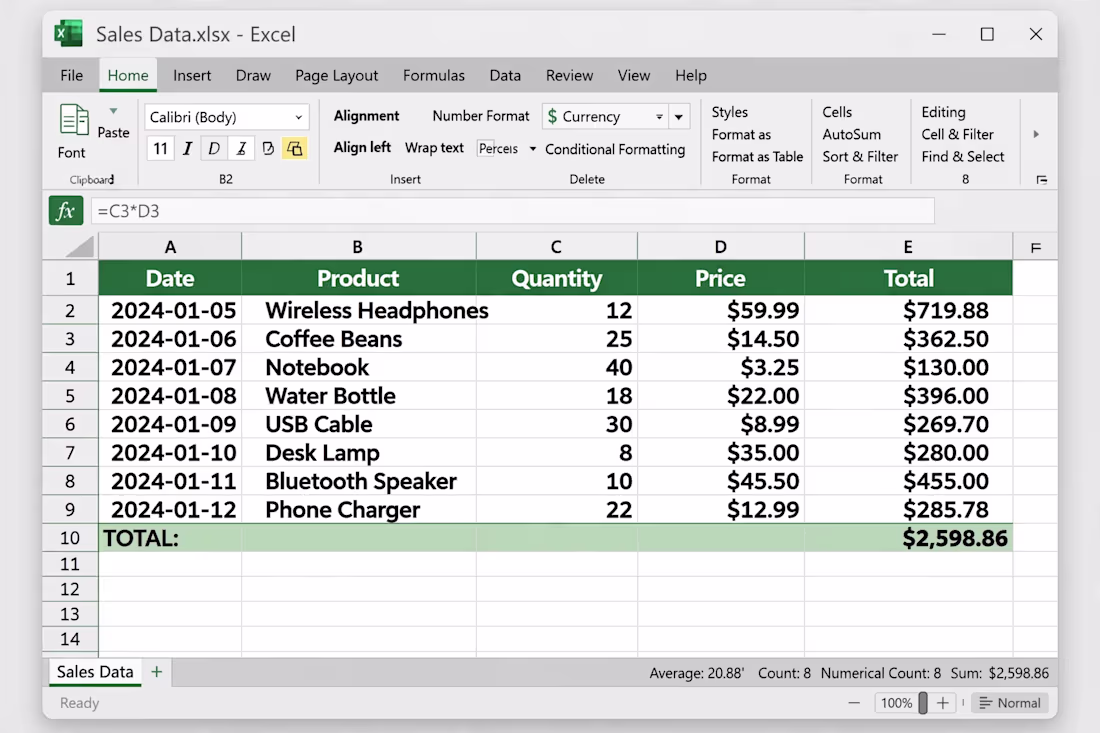Open the Help tab
The image size is (1100, 733).
coord(691,75)
